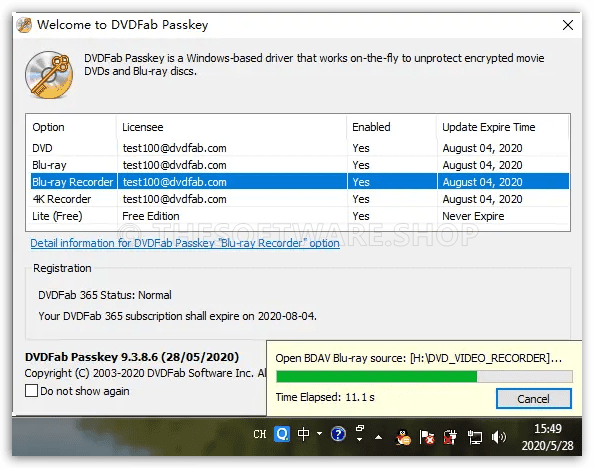The width and height of the screenshot is (594, 468).
Task: Cancel the Blu-ray source opening
Action: click(x=533, y=399)
